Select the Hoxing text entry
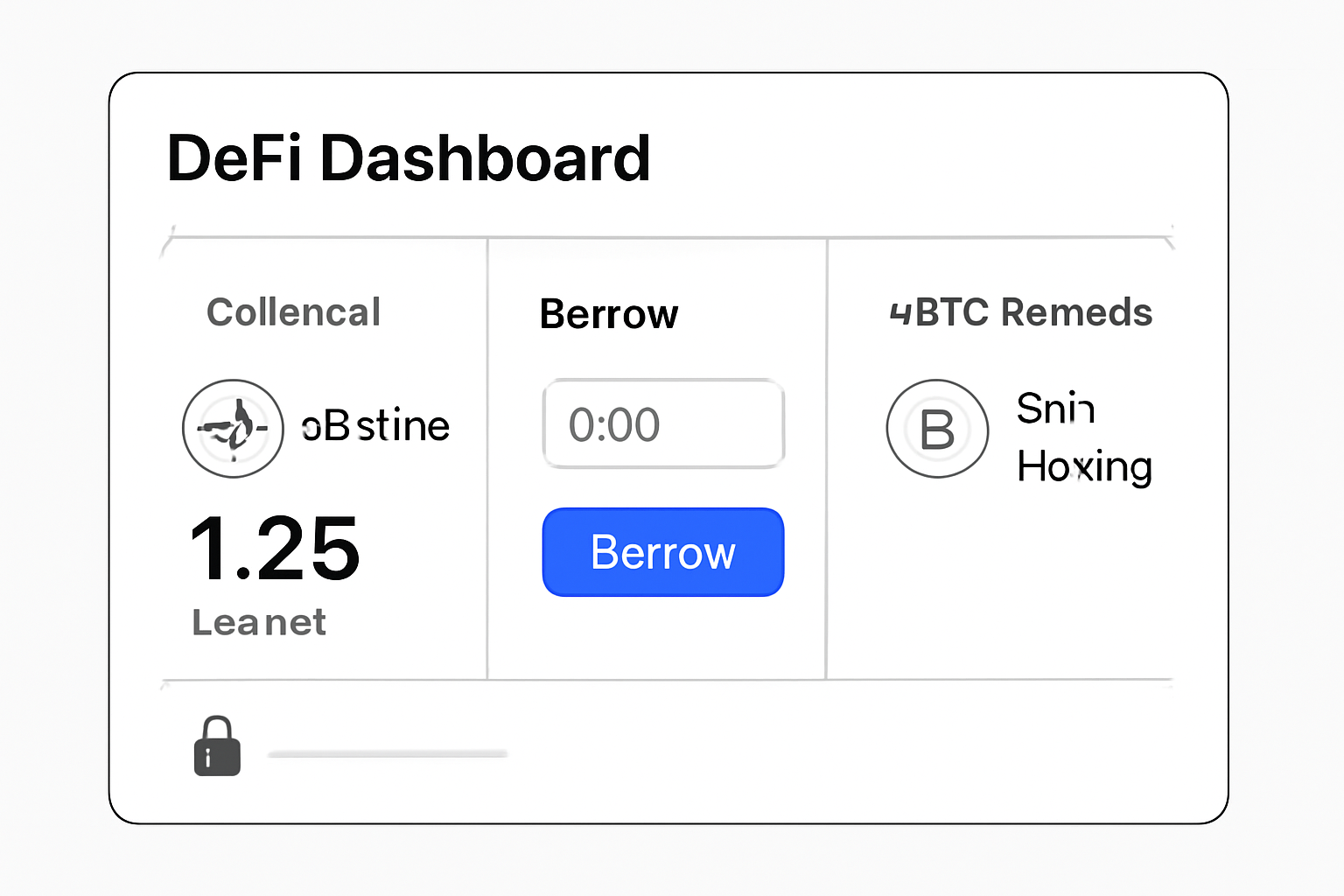 click(1084, 466)
